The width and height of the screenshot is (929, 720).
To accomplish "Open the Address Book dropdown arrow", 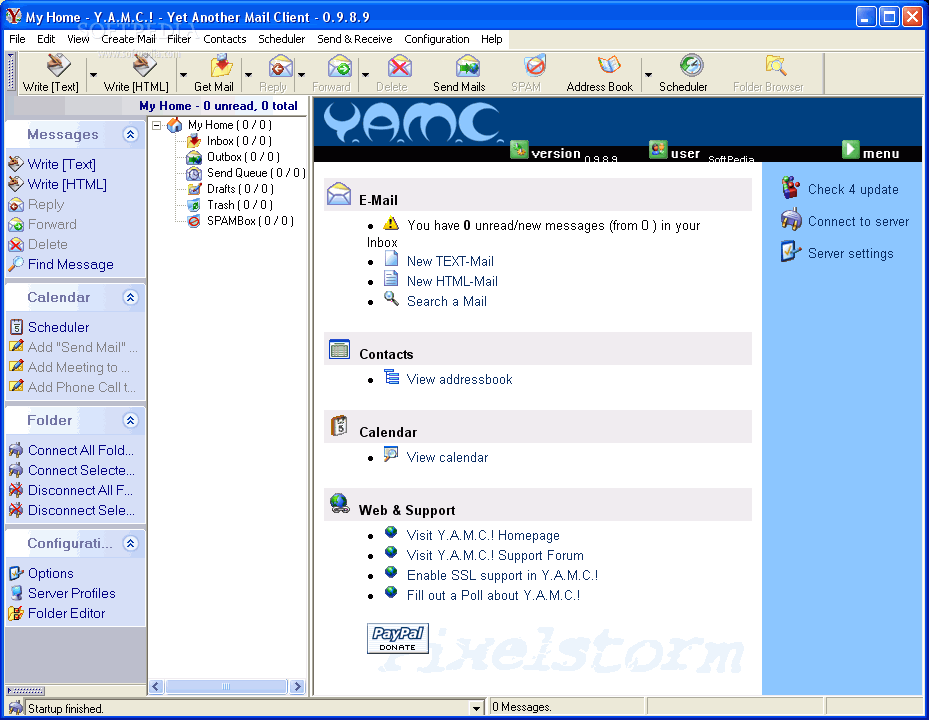I will 649,75.
